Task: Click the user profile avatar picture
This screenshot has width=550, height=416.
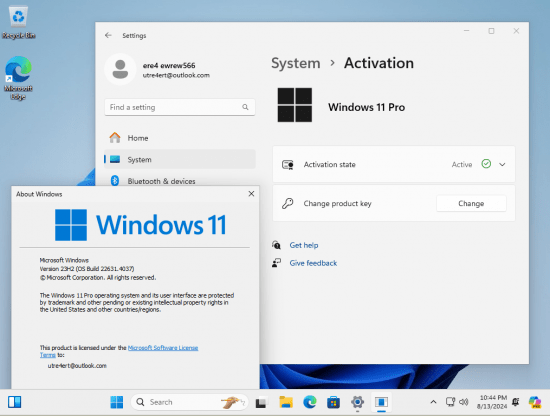Action: click(120, 69)
